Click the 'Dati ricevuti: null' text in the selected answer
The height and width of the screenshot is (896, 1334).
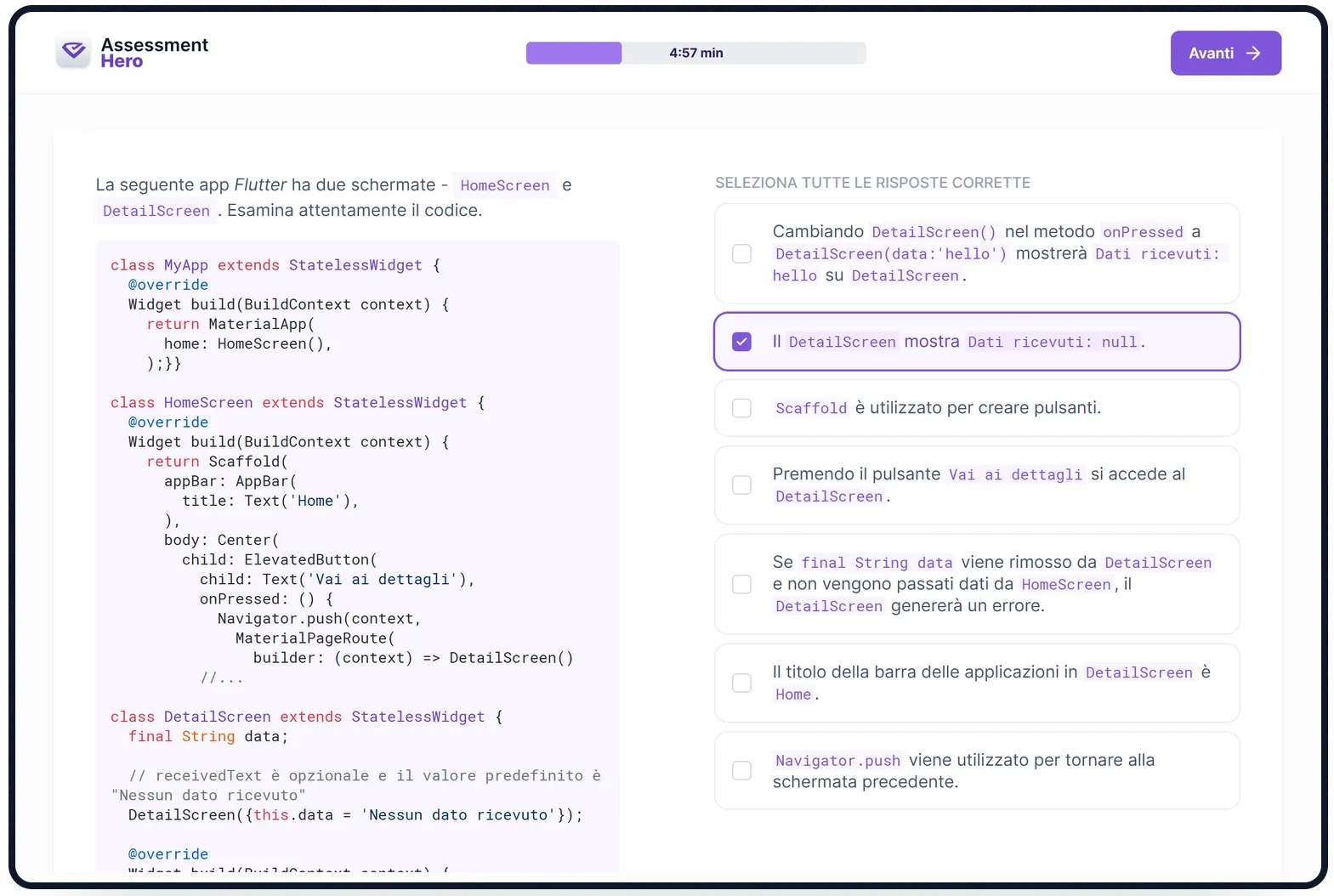point(1053,342)
